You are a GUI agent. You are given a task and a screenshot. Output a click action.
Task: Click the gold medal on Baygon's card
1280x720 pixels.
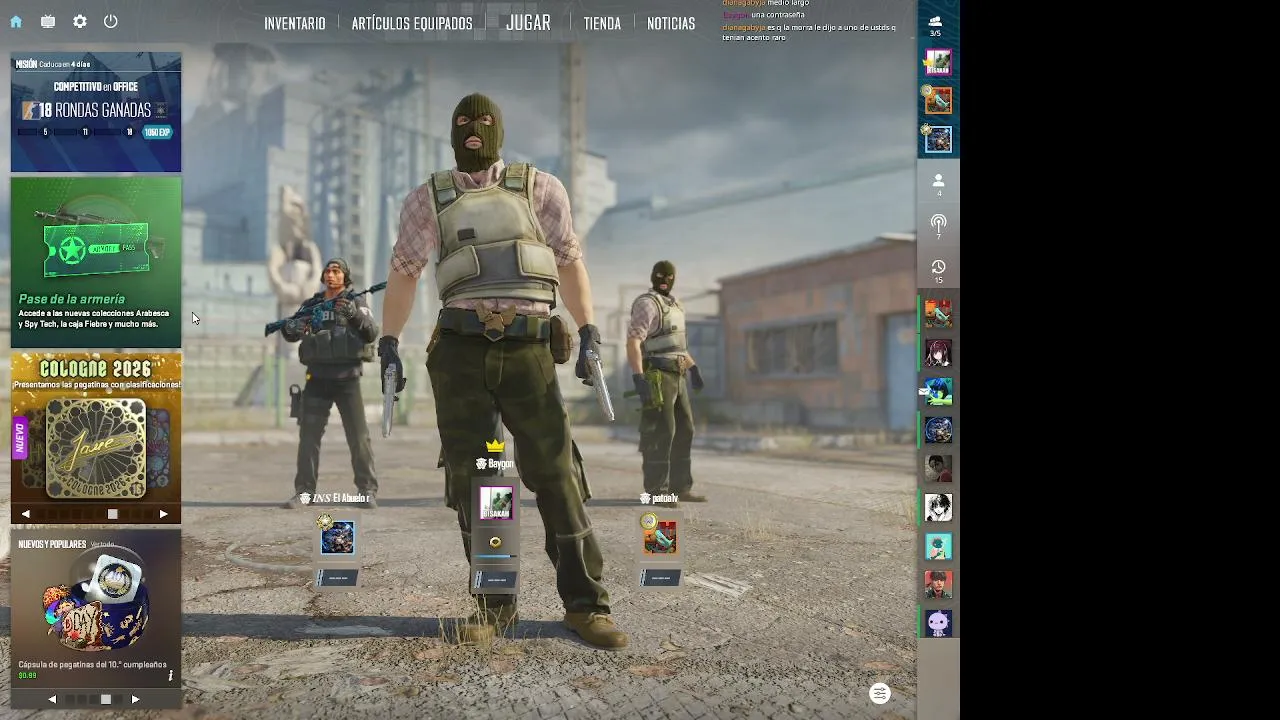click(x=495, y=542)
